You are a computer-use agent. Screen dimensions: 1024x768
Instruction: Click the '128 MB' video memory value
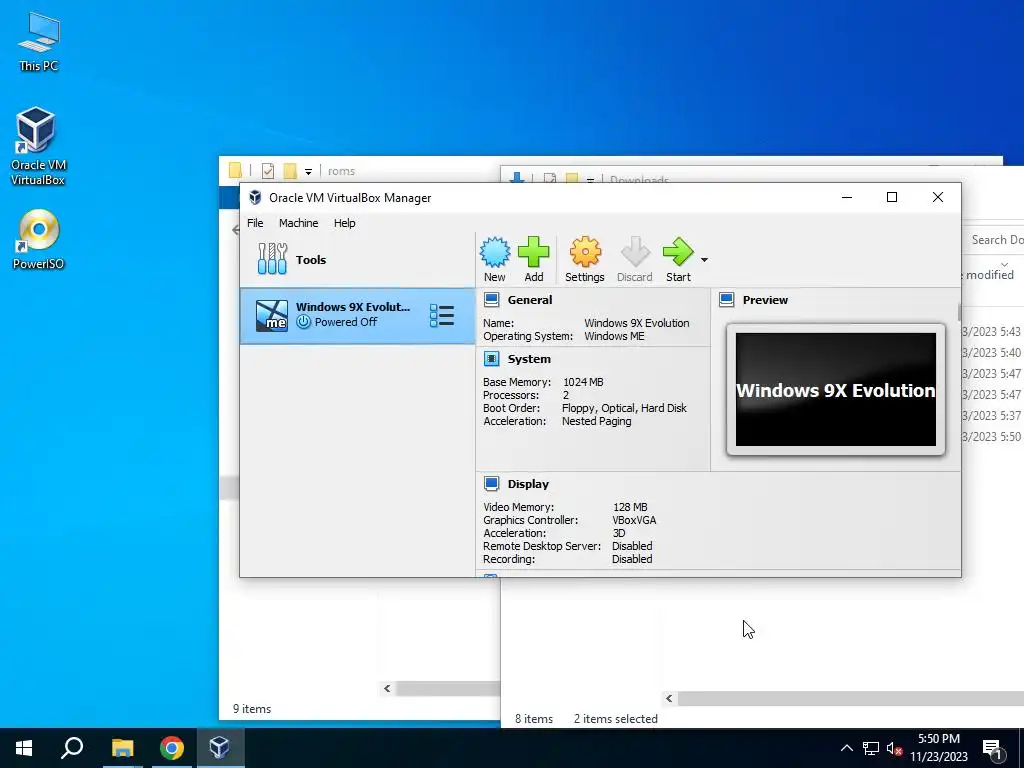[630, 507]
